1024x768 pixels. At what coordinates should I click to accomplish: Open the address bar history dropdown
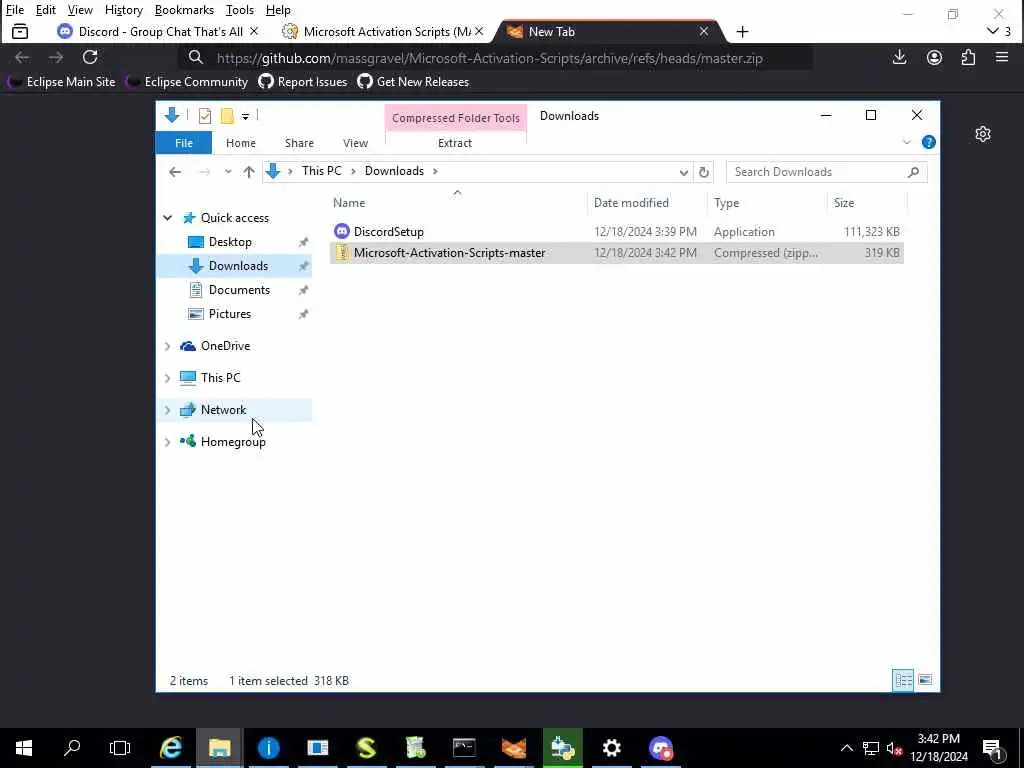[683, 172]
